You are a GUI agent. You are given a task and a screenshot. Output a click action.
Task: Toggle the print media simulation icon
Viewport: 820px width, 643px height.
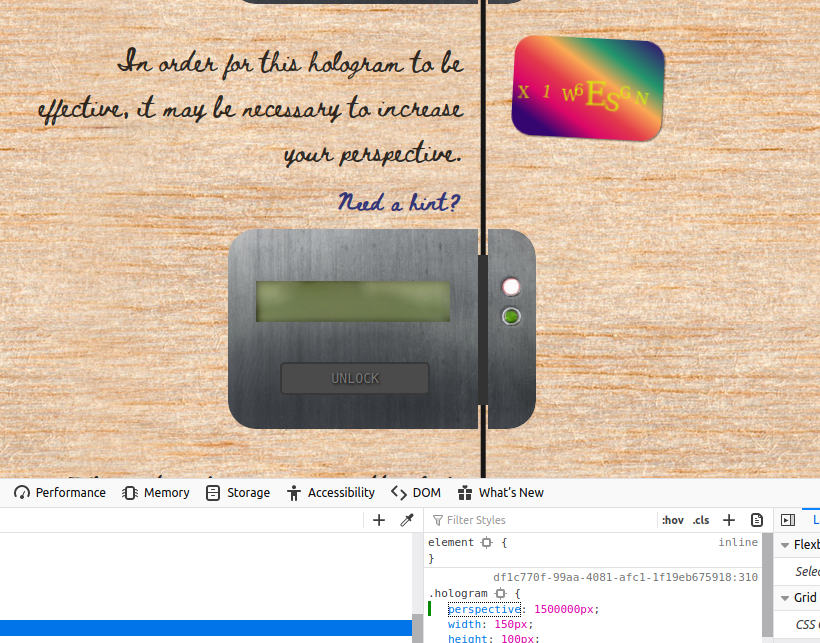coord(757,520)
